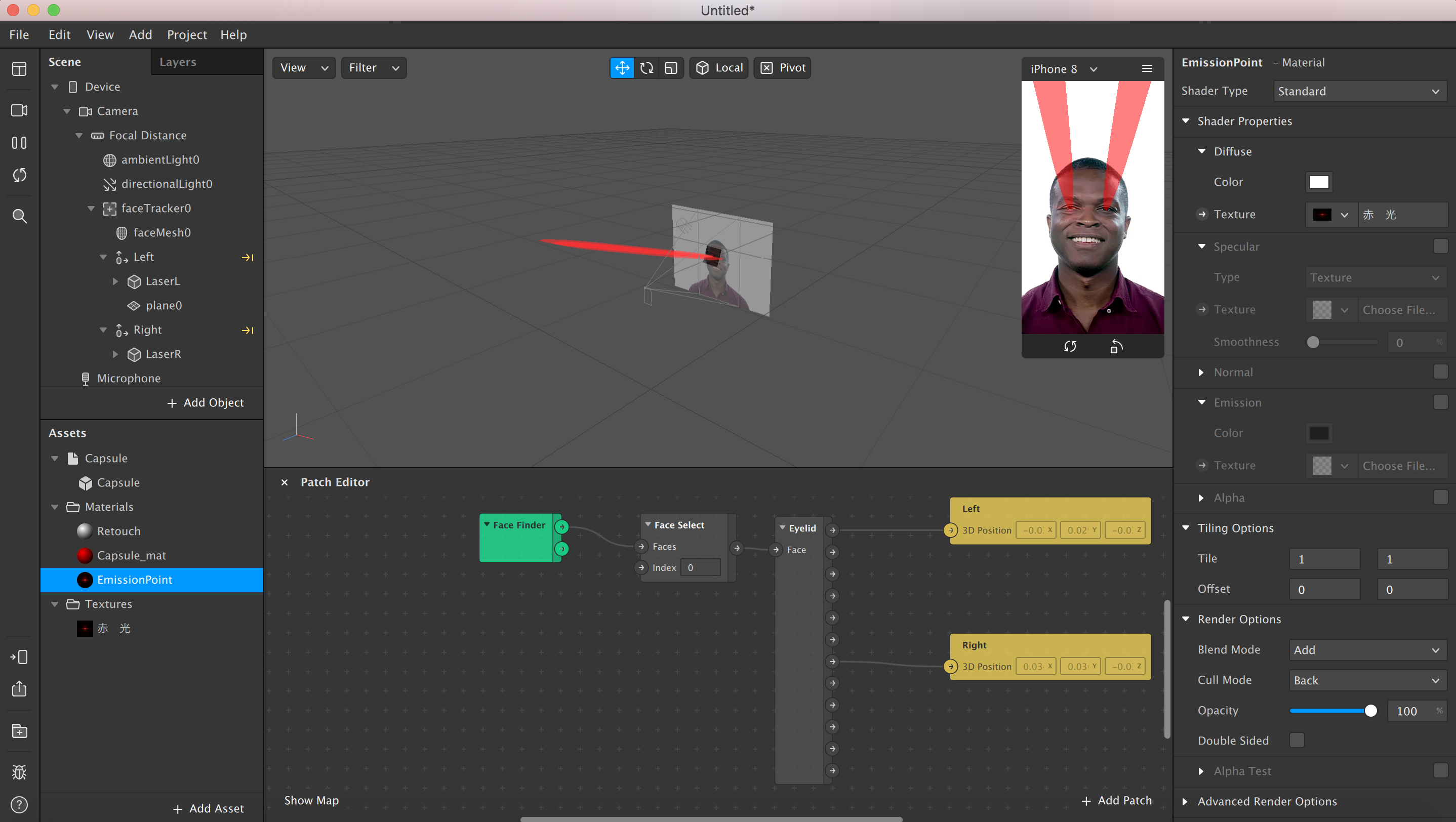Open the File menu
This screenshot has width=1456, height=822.
click(19, 35)
